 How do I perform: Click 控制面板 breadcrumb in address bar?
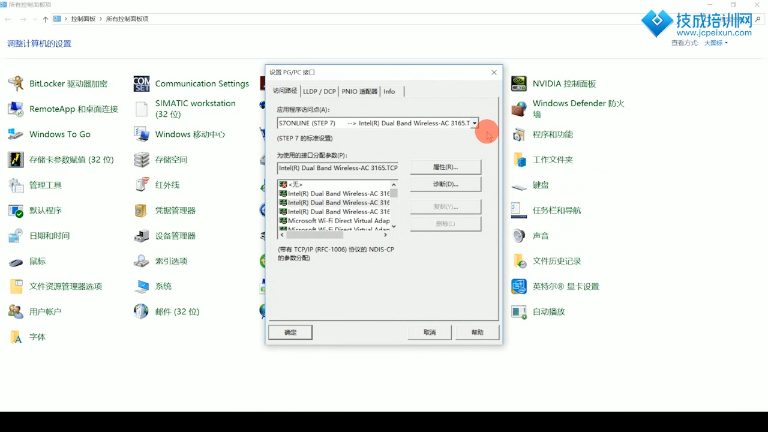(83, 19)
